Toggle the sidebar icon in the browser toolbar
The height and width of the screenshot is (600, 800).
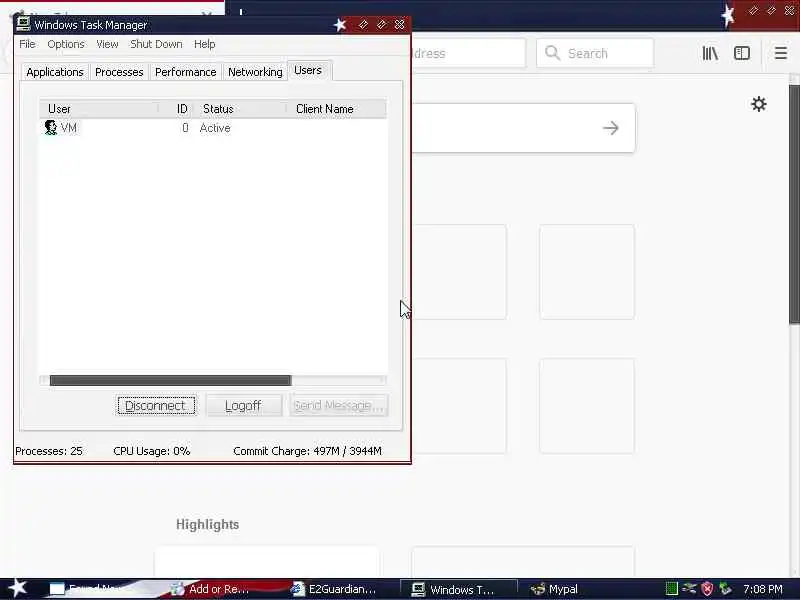click(741, 53)
